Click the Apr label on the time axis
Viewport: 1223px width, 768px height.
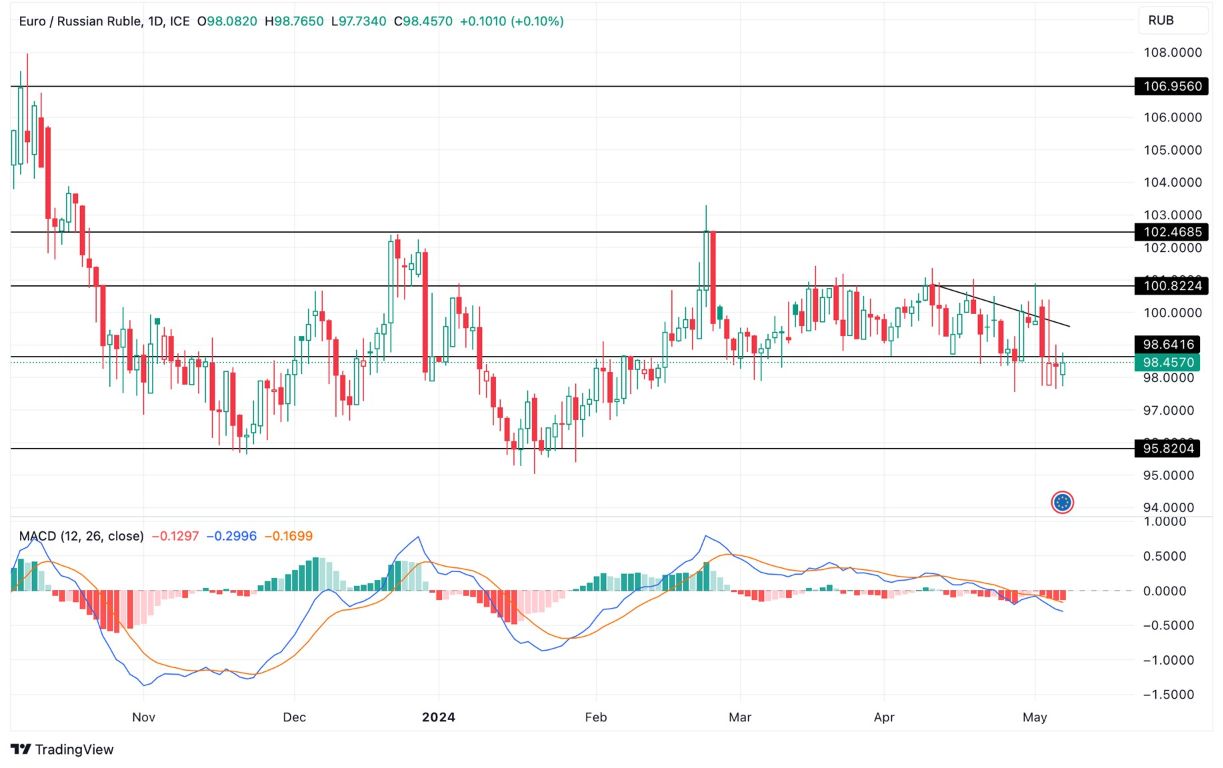pos(885,717)
